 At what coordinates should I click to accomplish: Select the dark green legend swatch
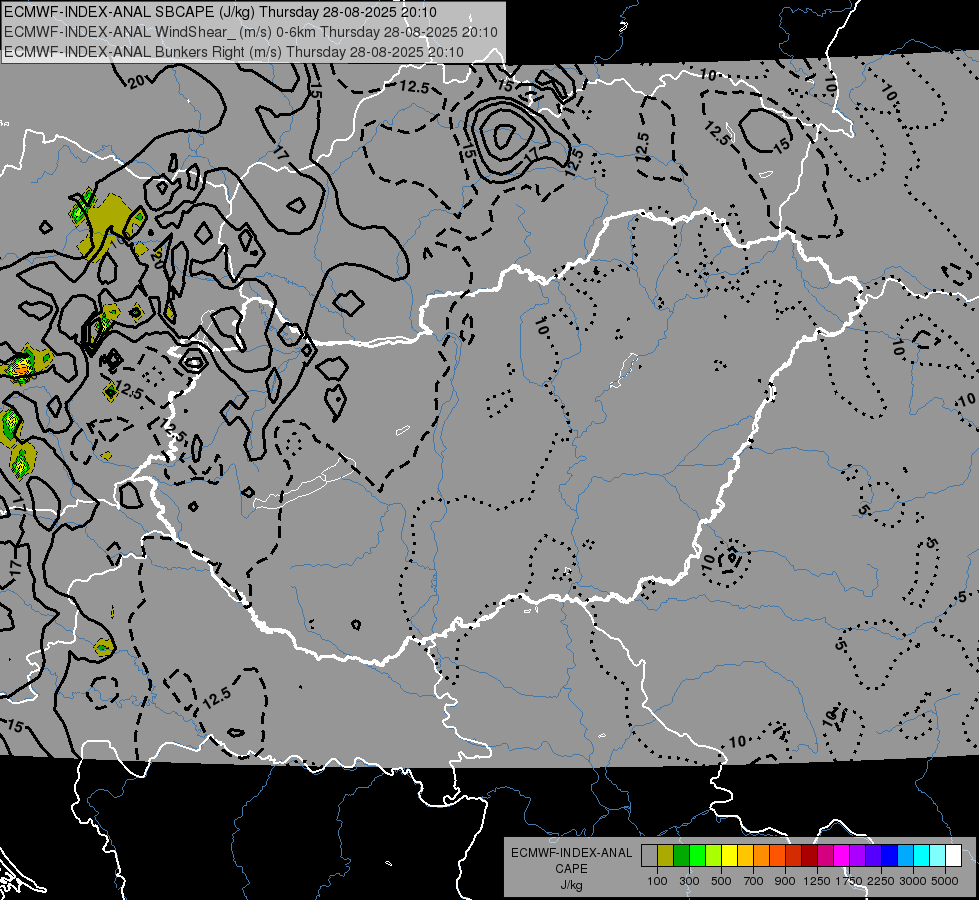coord(681,855)
